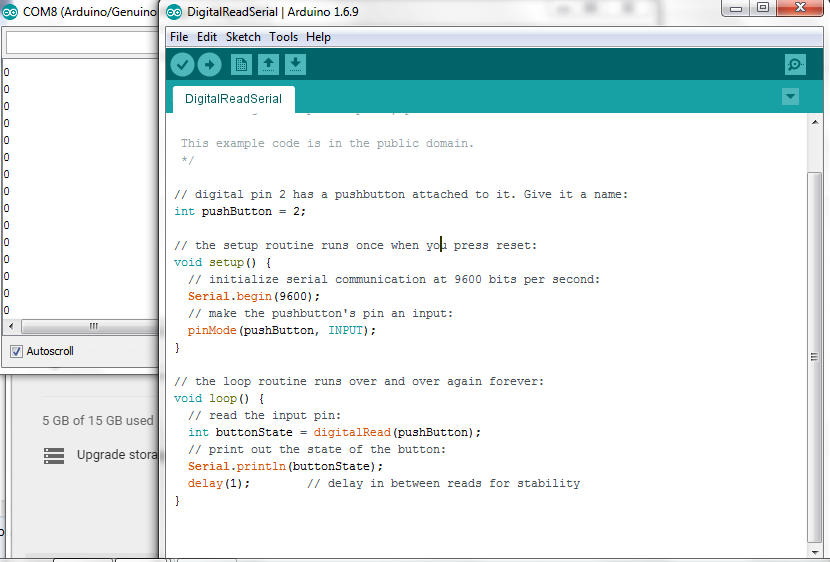This screenshot has height=562, width=830.
Task: Click the 'void loop() {' line
Action: (x=219, y=398)
